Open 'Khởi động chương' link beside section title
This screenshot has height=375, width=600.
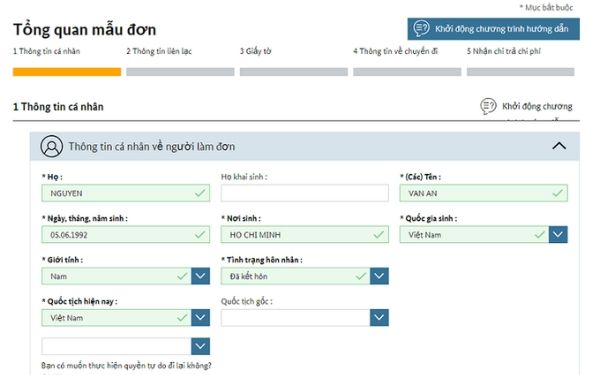(537, 106)
